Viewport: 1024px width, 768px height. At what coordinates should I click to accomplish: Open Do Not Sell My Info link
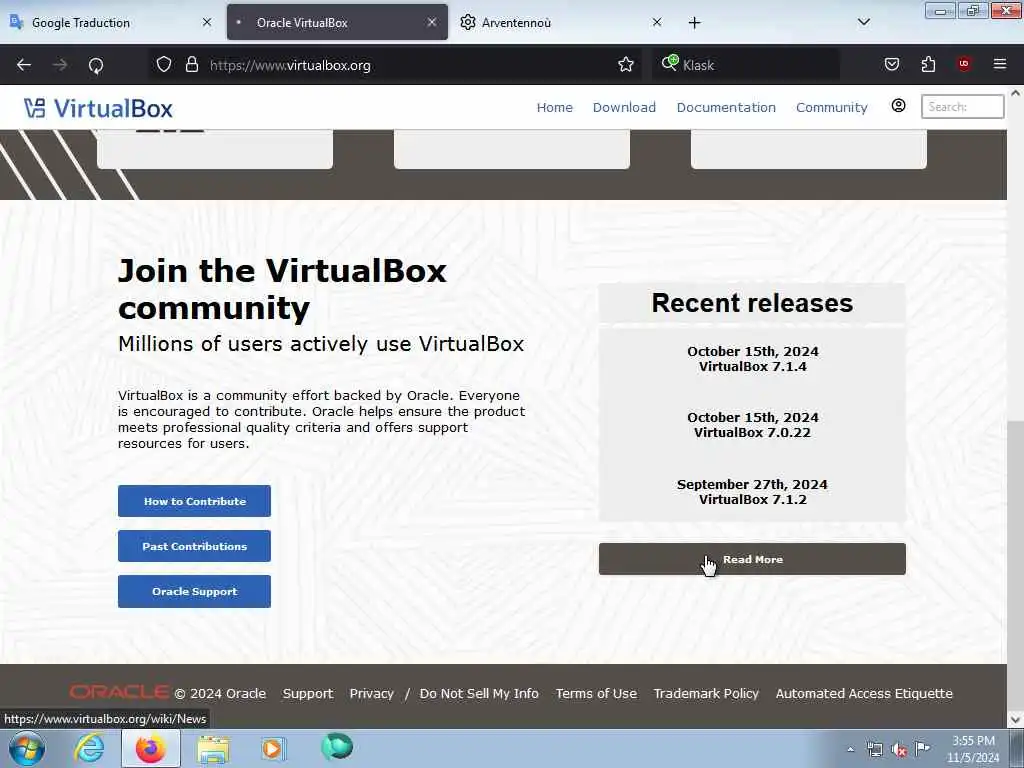pos(479,694)
